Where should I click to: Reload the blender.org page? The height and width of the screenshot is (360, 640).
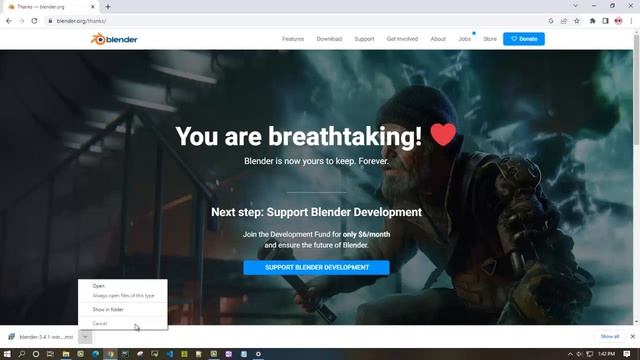(35, 21)
